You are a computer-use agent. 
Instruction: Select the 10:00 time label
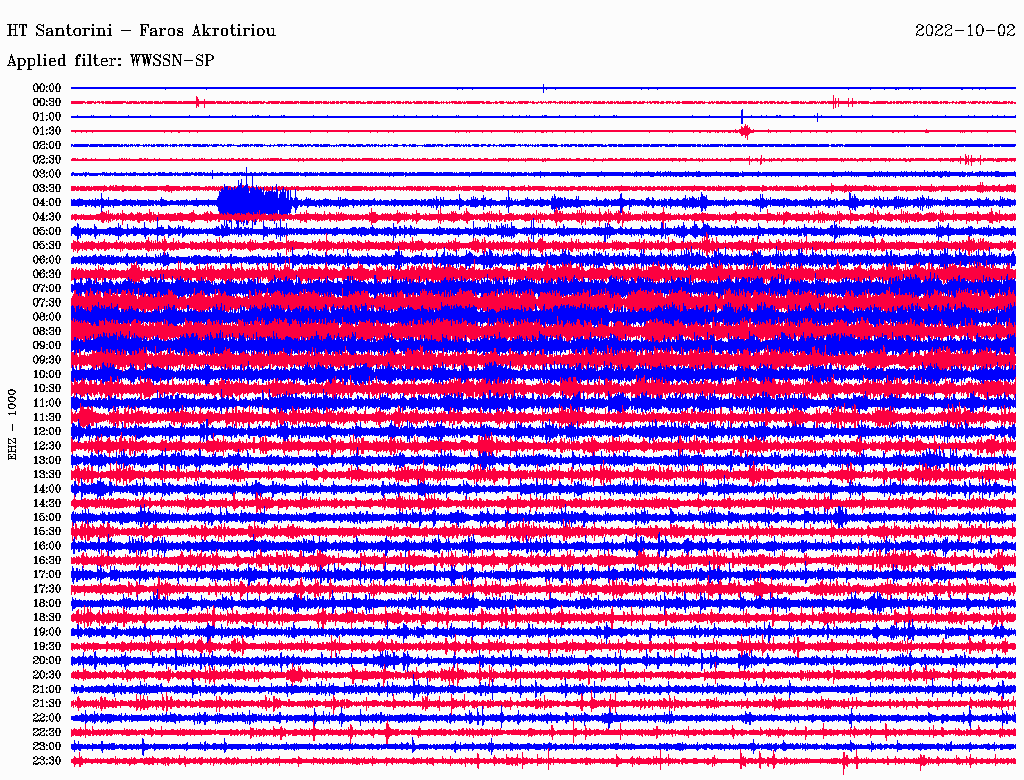[47, 374]
